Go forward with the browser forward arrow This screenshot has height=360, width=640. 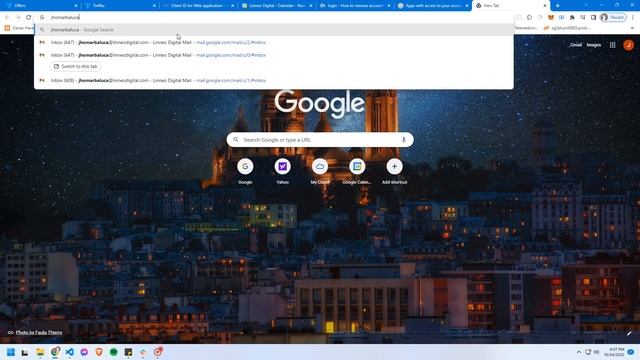click(x=18, y=18)
